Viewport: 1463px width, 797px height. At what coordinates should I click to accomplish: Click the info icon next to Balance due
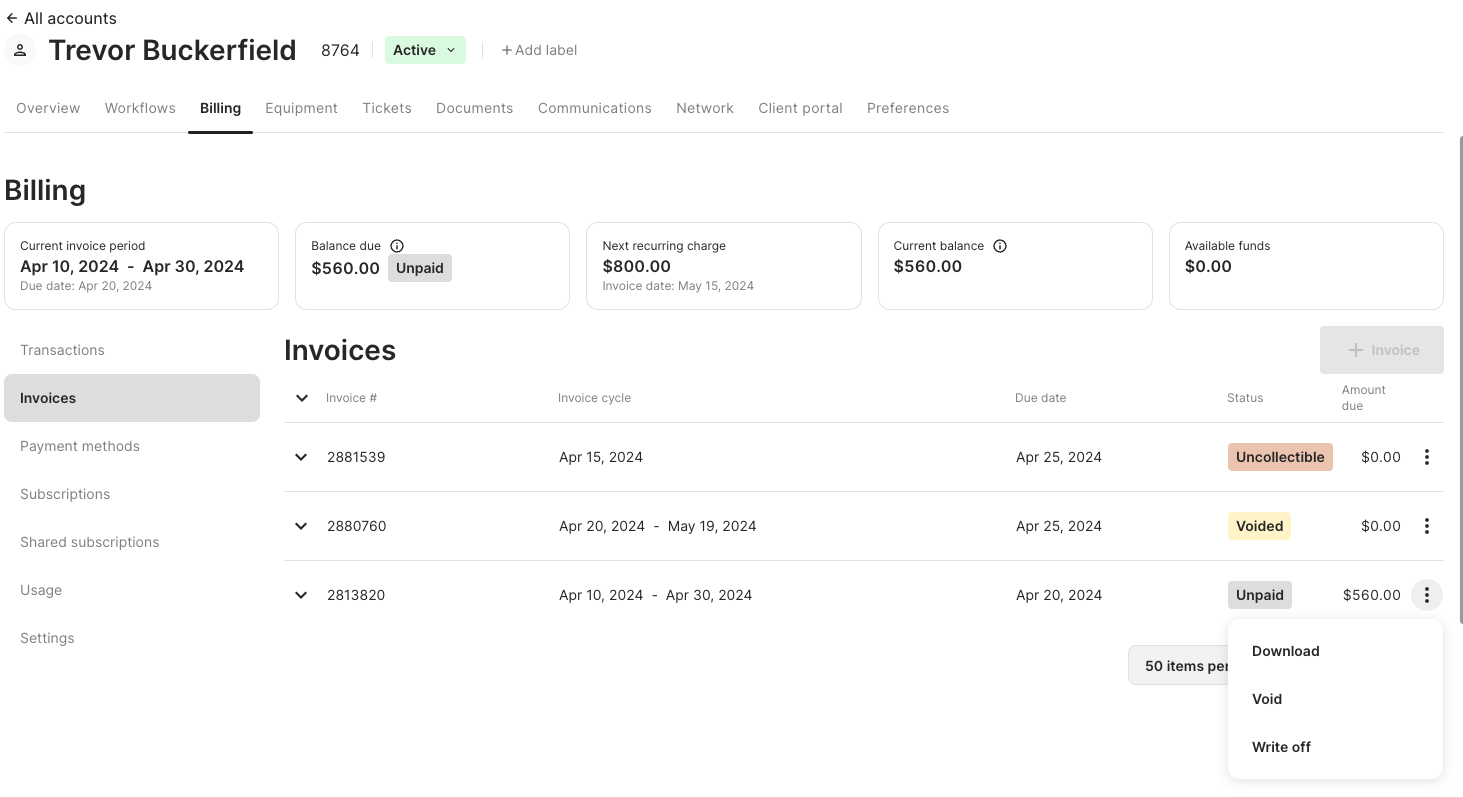point(397,246)
